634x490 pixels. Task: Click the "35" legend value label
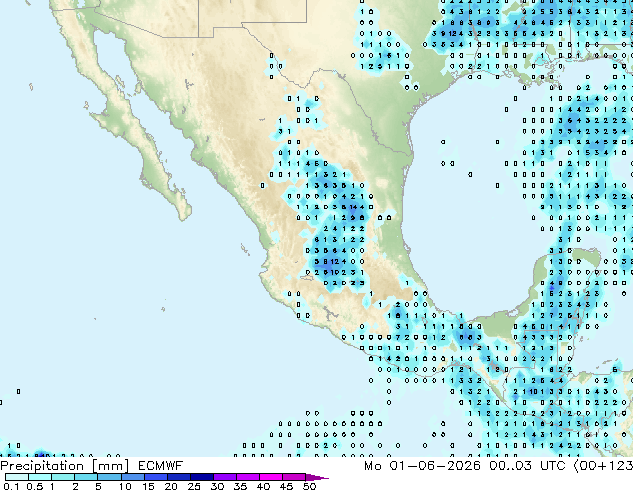[240, 486]
